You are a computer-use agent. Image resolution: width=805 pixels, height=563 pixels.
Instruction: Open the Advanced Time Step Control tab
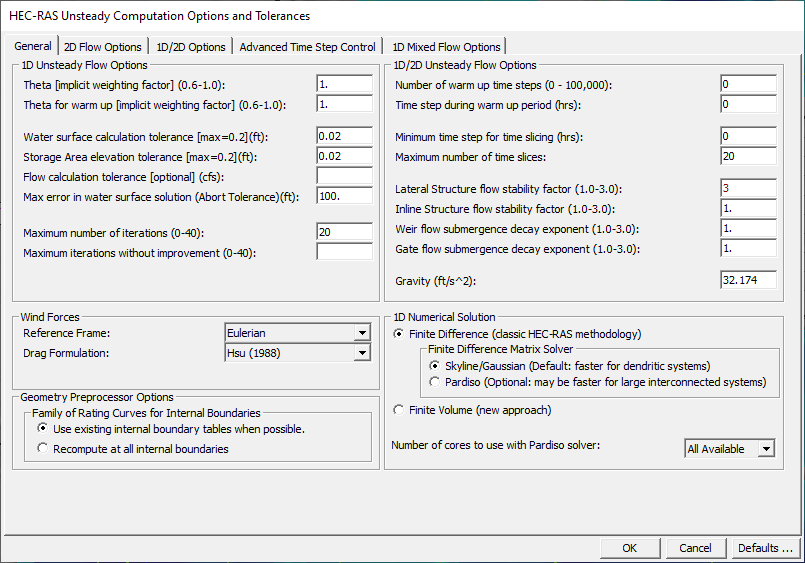[307, 47]
